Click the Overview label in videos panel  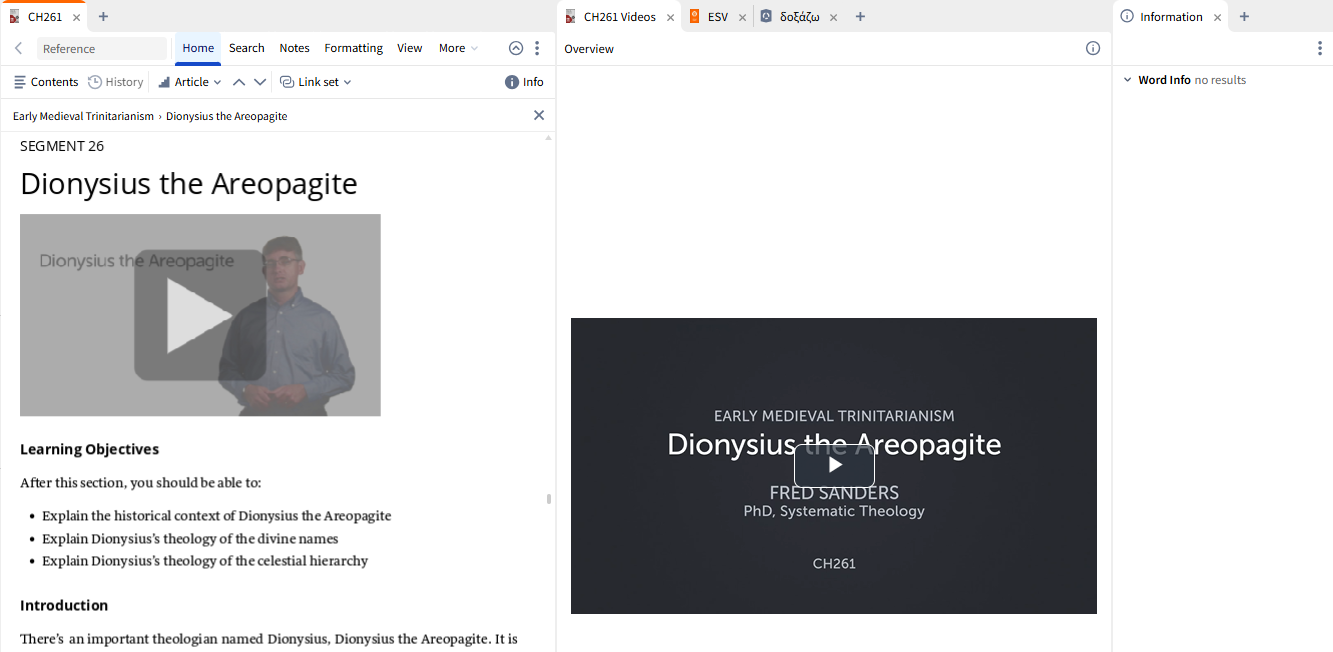point(589,49)
